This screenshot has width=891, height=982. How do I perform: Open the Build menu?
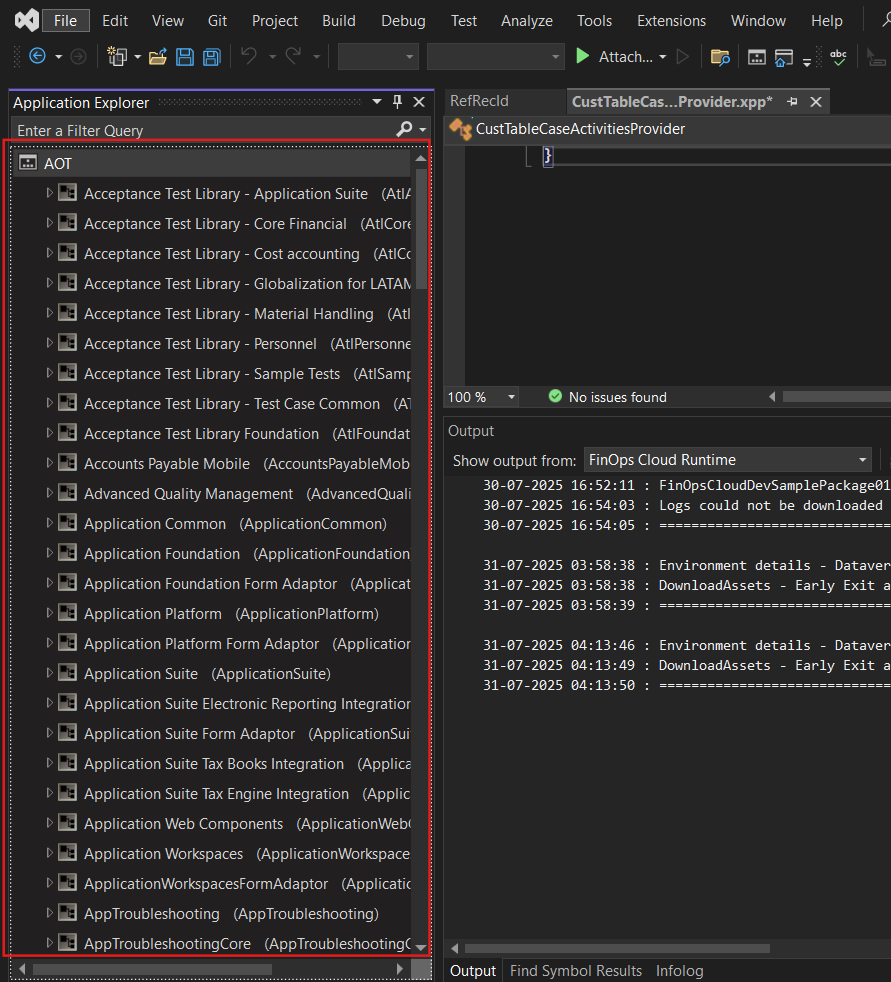[x=339, y=21]
